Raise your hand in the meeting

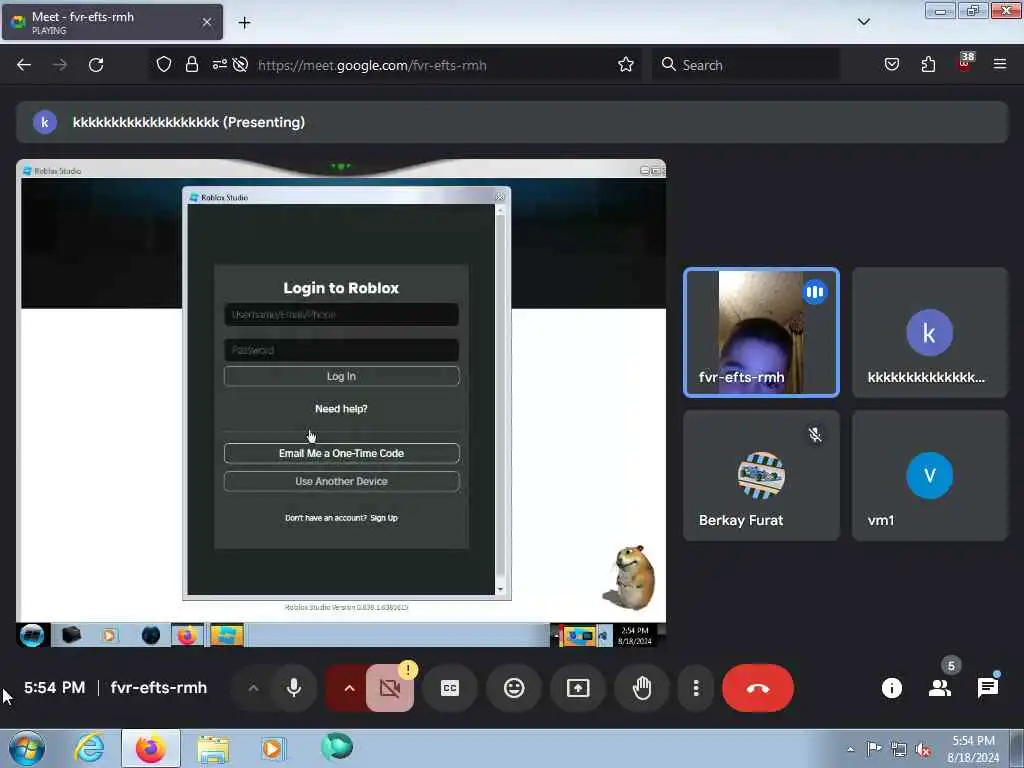click(x=642, y=688)
